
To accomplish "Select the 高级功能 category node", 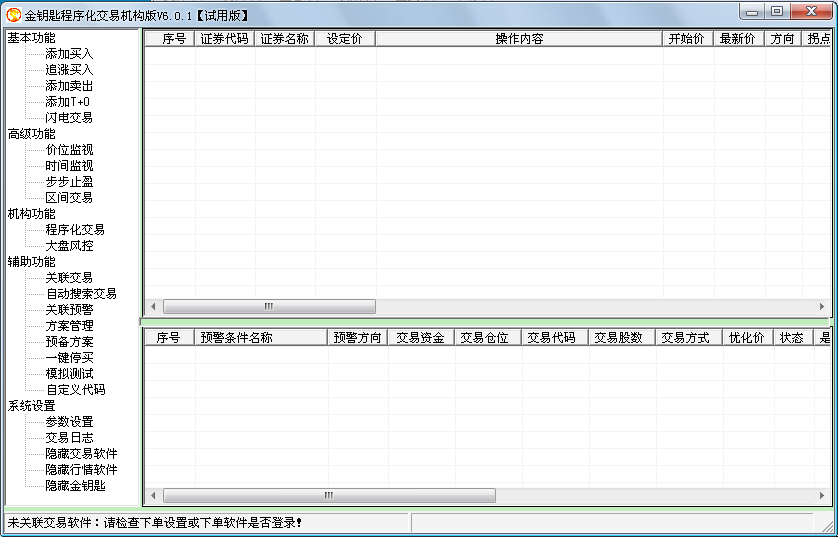I will (32, 134).
